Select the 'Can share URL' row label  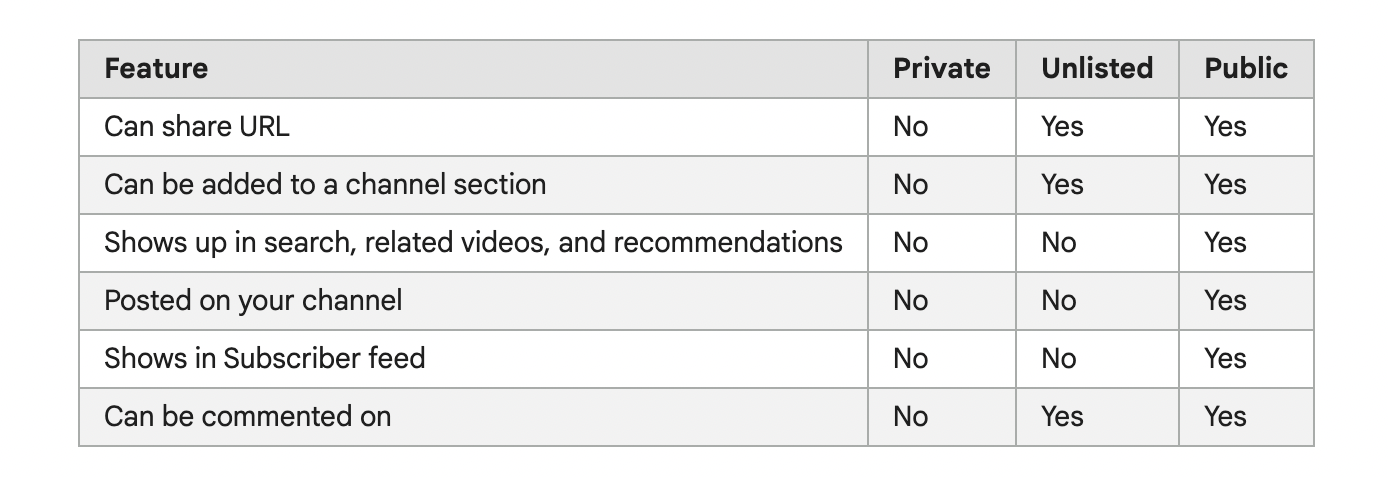[197, 127]
